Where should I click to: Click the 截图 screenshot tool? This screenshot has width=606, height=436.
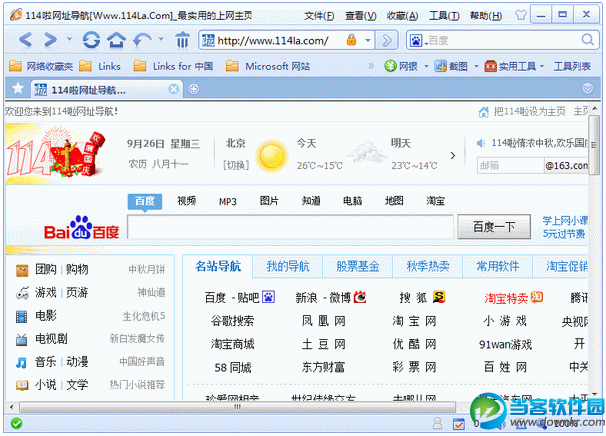click(451, 66)
